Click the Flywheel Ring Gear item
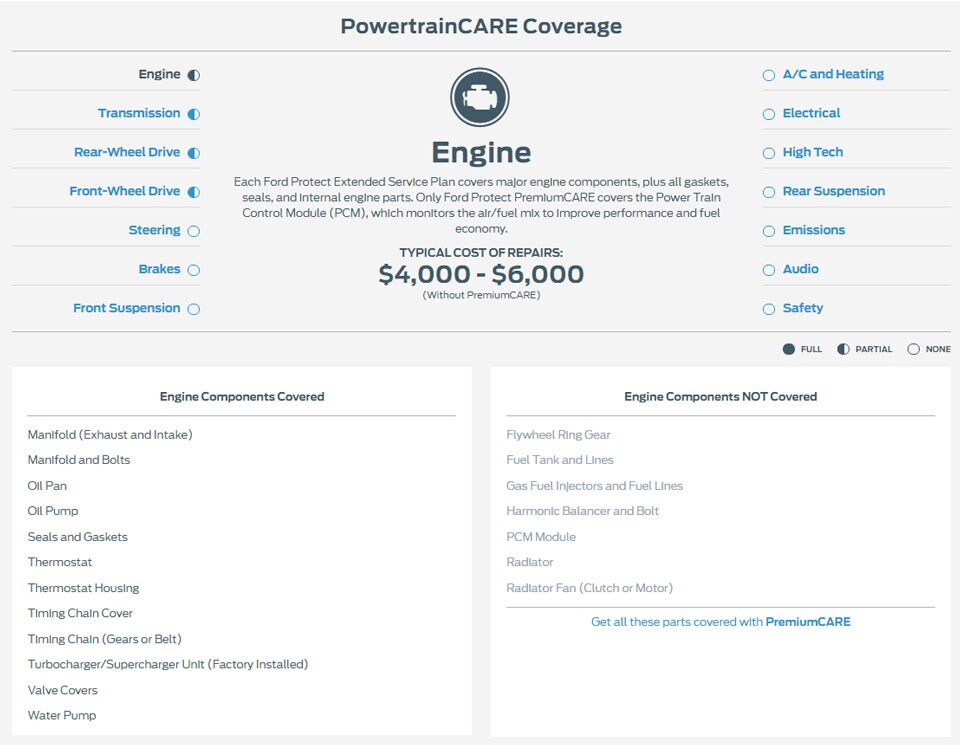 pyautogui.click(x=558, y=435)
